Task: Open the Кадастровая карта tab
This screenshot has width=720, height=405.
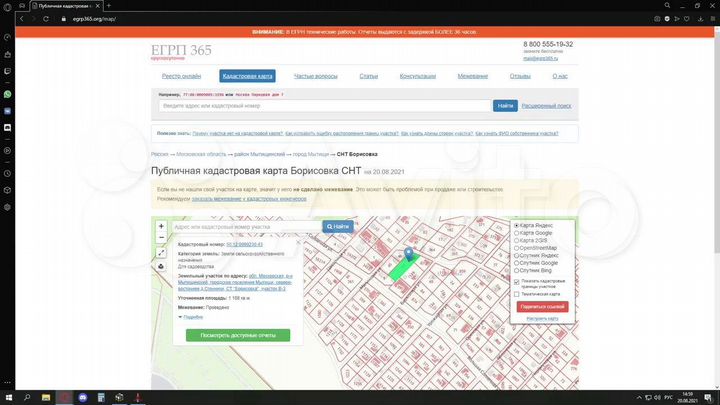Action: pos(248,76)
